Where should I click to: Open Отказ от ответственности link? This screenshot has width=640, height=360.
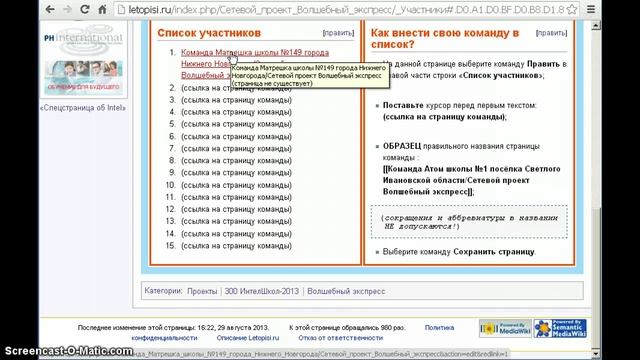click(340, 338)
